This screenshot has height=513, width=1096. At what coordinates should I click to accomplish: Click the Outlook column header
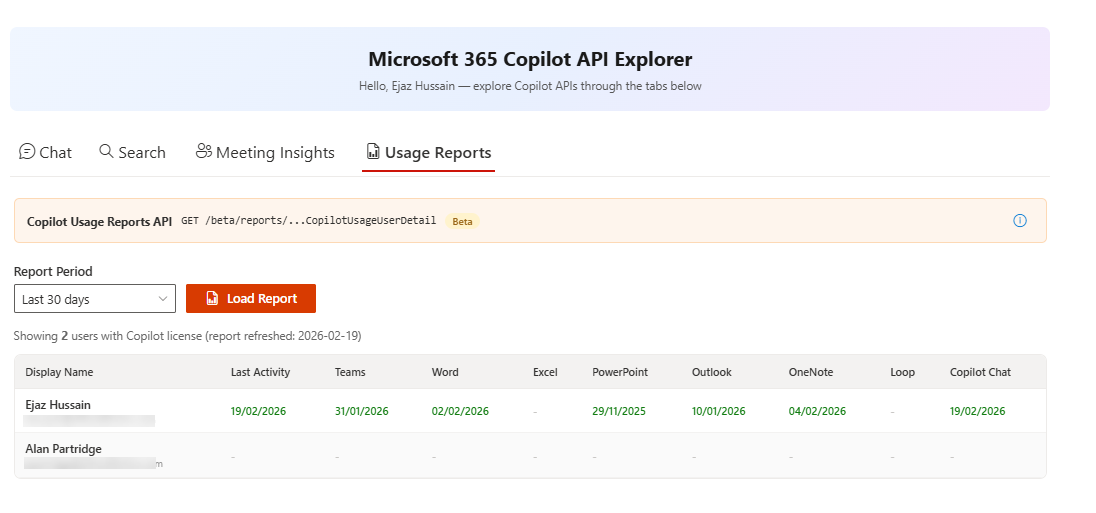(x=712, y=372)
